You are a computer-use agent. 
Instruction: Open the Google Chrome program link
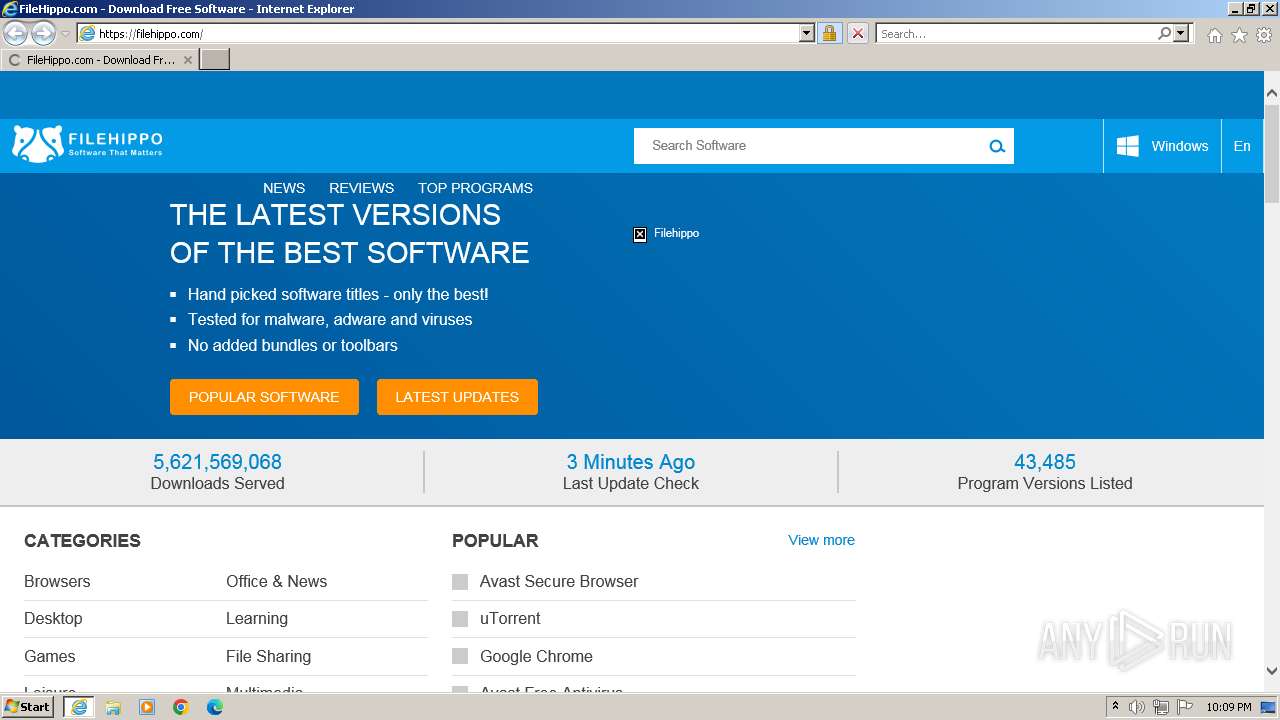(536, 657)
